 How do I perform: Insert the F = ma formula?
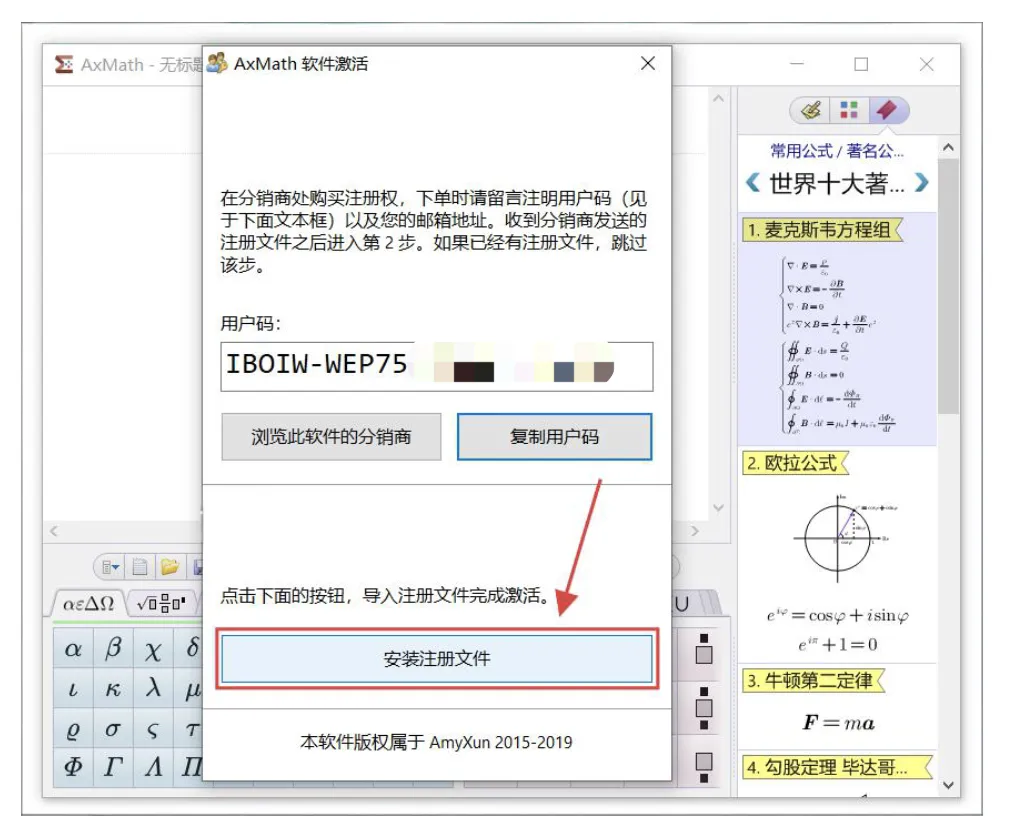839,723
